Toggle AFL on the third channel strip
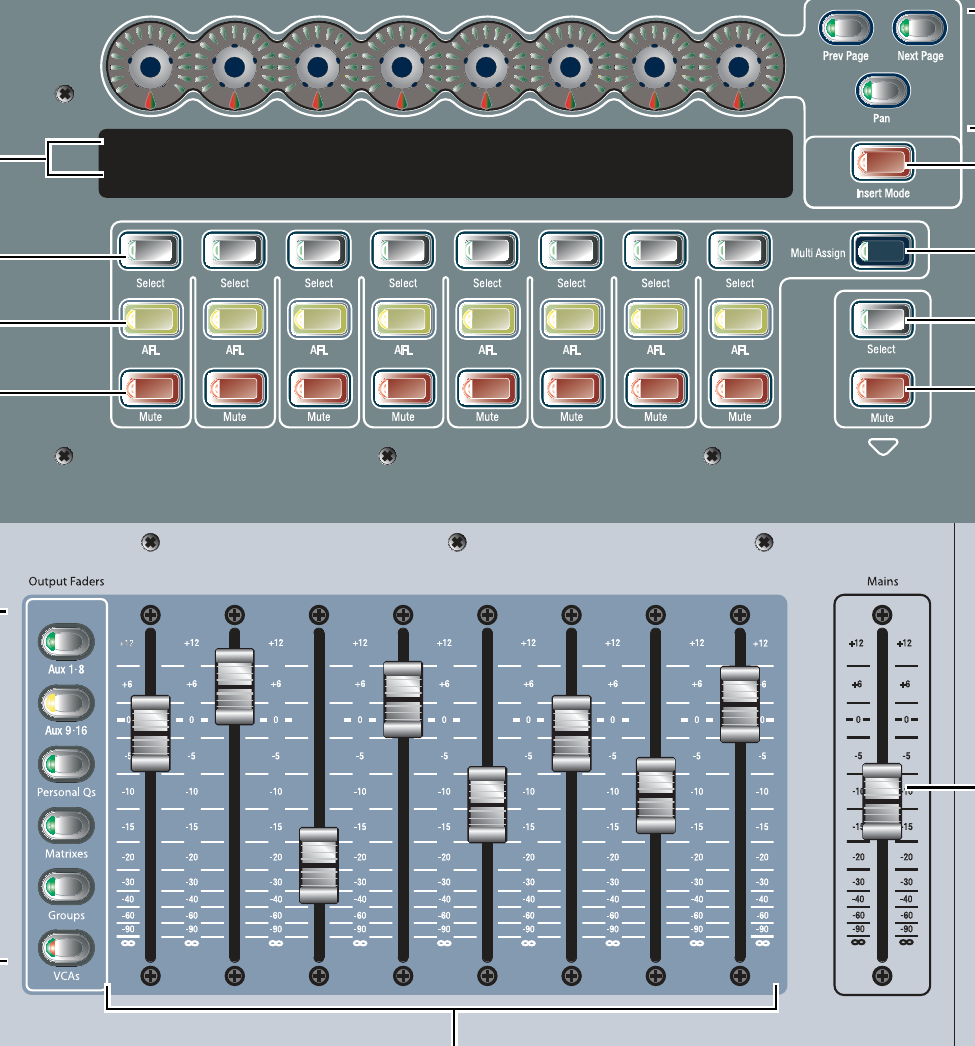This screenshot has height=1046, width=975. click(319, 320)
